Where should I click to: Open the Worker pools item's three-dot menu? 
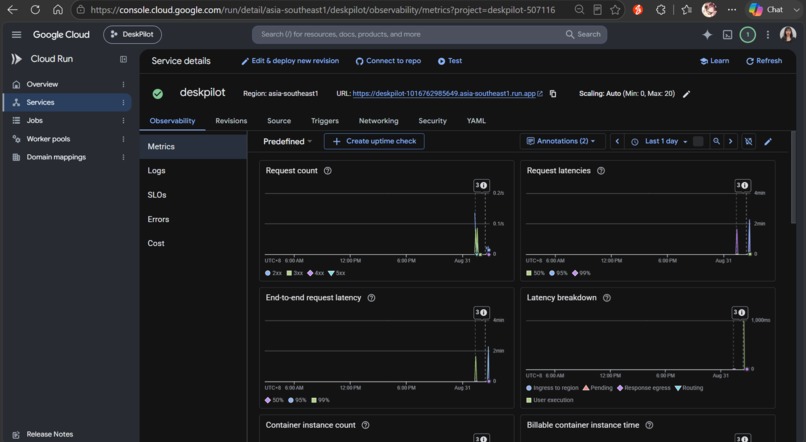click(123, 139)
